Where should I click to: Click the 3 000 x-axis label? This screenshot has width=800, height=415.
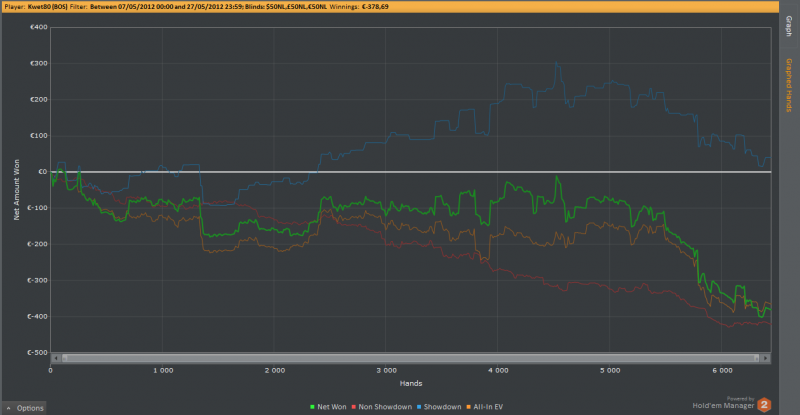click(x=386, y=371)
